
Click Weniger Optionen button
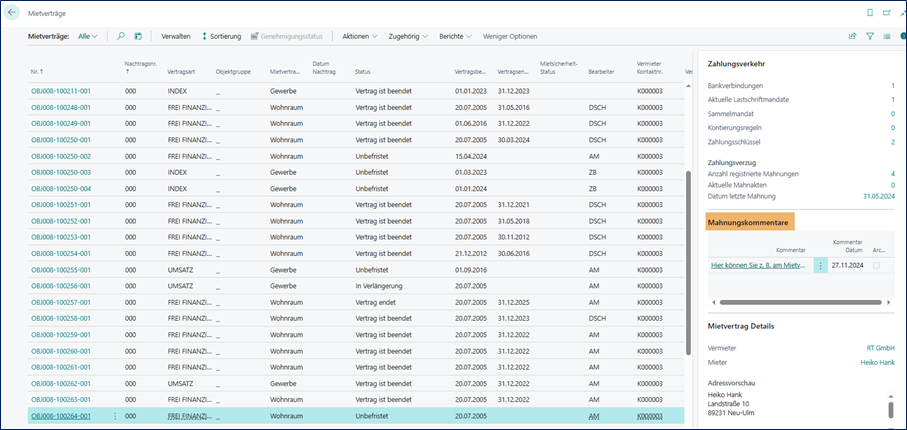(509, 36)
